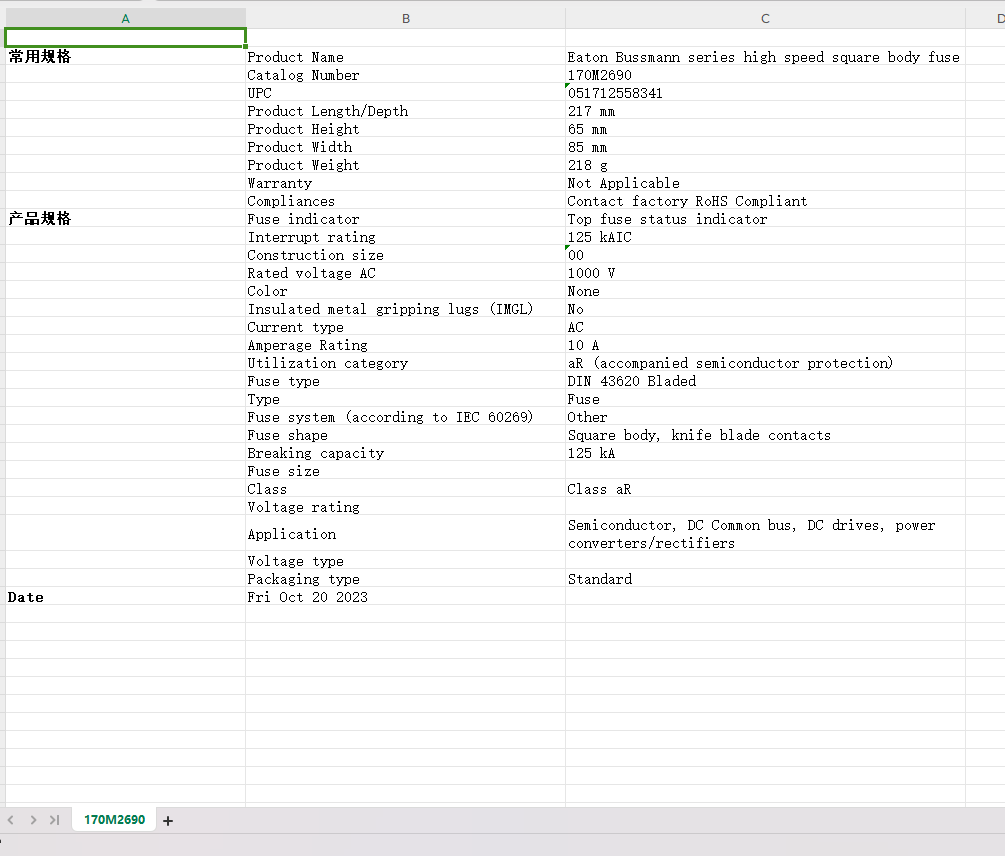Select the Product Name cell
Image resolution: width=1005 pixels, height=856 pixels.
(406, 57)
